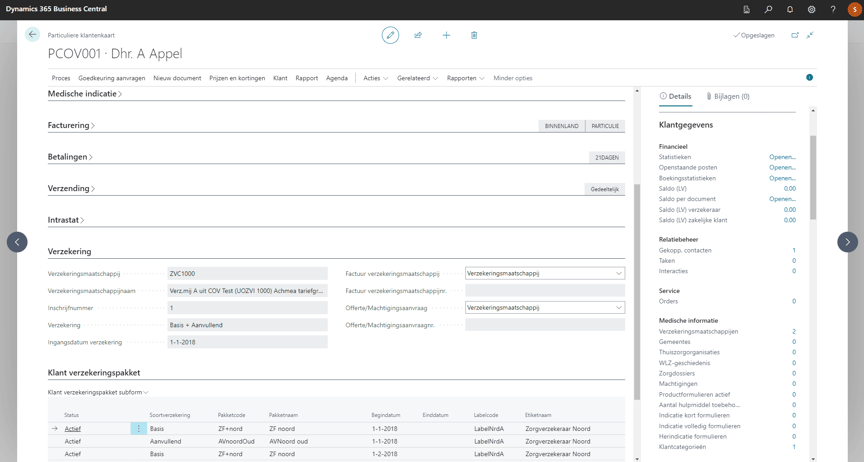This screenshot has height=462, width=864.
Task: Click the pencil edit icon
Action: [390, 35]
